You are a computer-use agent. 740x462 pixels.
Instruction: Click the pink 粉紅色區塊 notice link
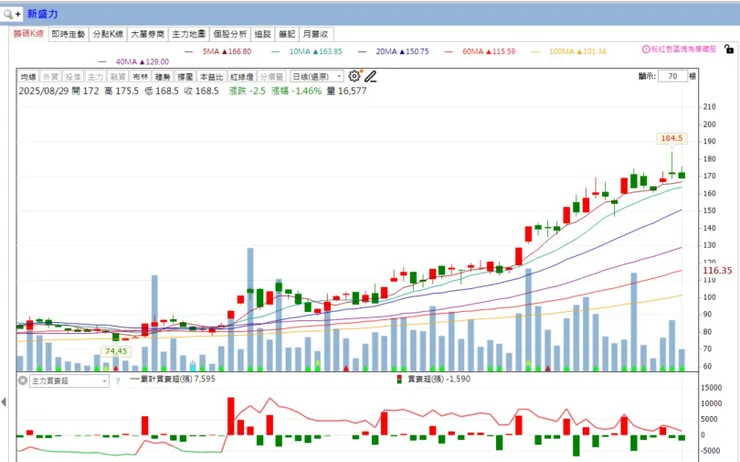click(x=683, y=49)
